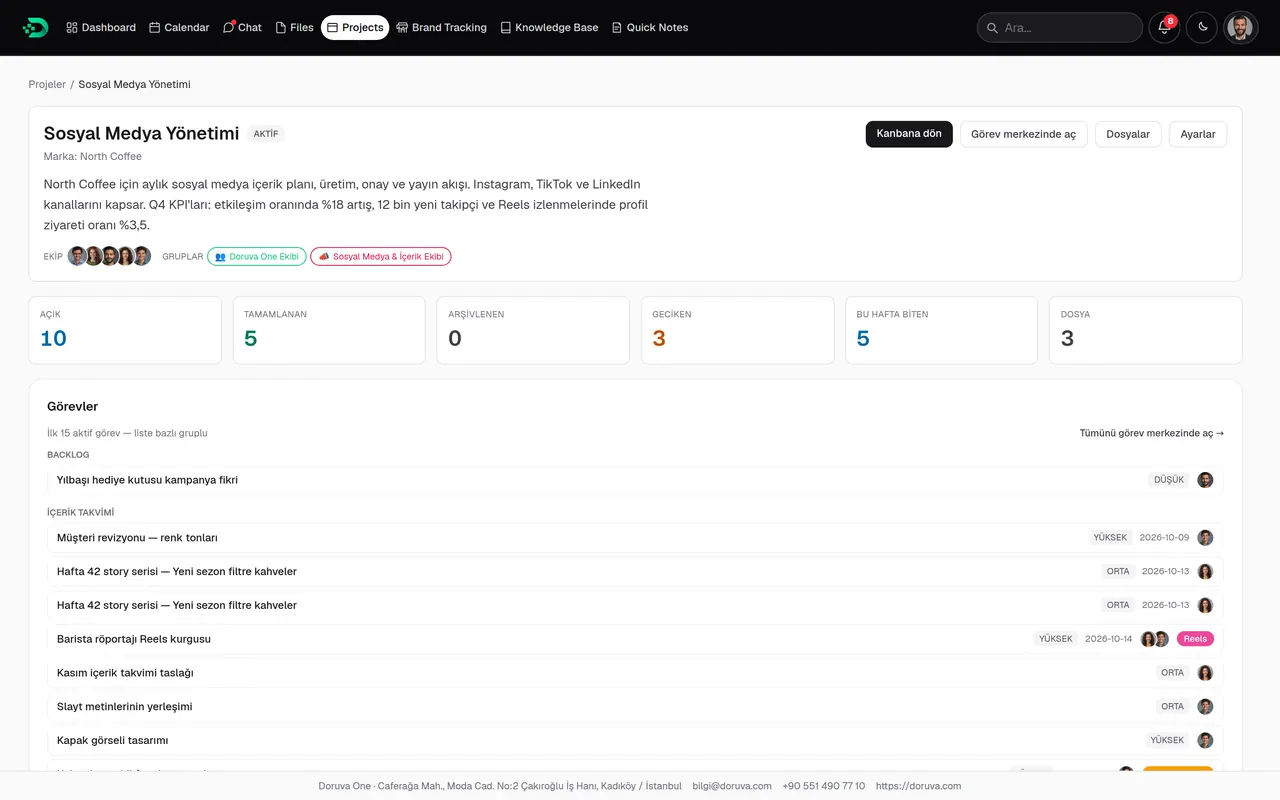This screenshot has width=1280, height=800.
Task: Click Archived 0 Arşivlenen stat card
Action: click(x=533, y=330)
